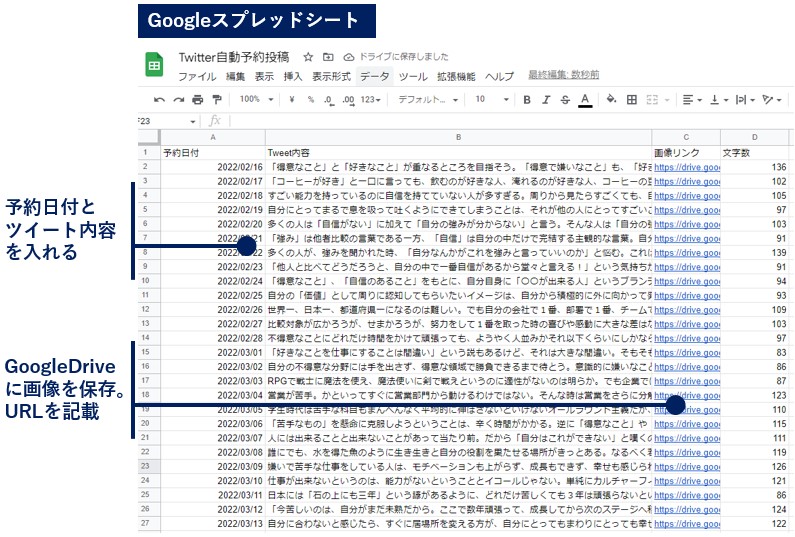Open the 100% zoom dropdown

(257, 99)
